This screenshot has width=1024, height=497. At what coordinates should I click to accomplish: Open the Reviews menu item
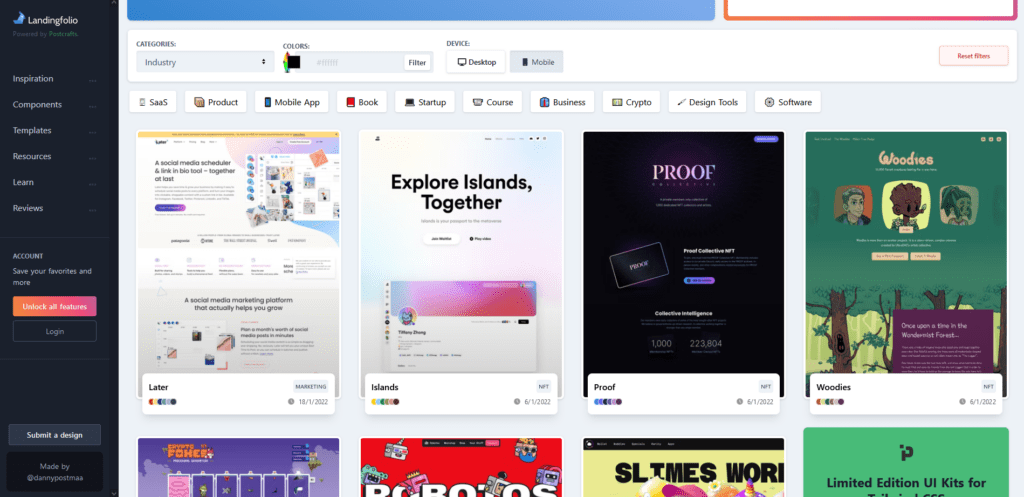pos(27,208)
